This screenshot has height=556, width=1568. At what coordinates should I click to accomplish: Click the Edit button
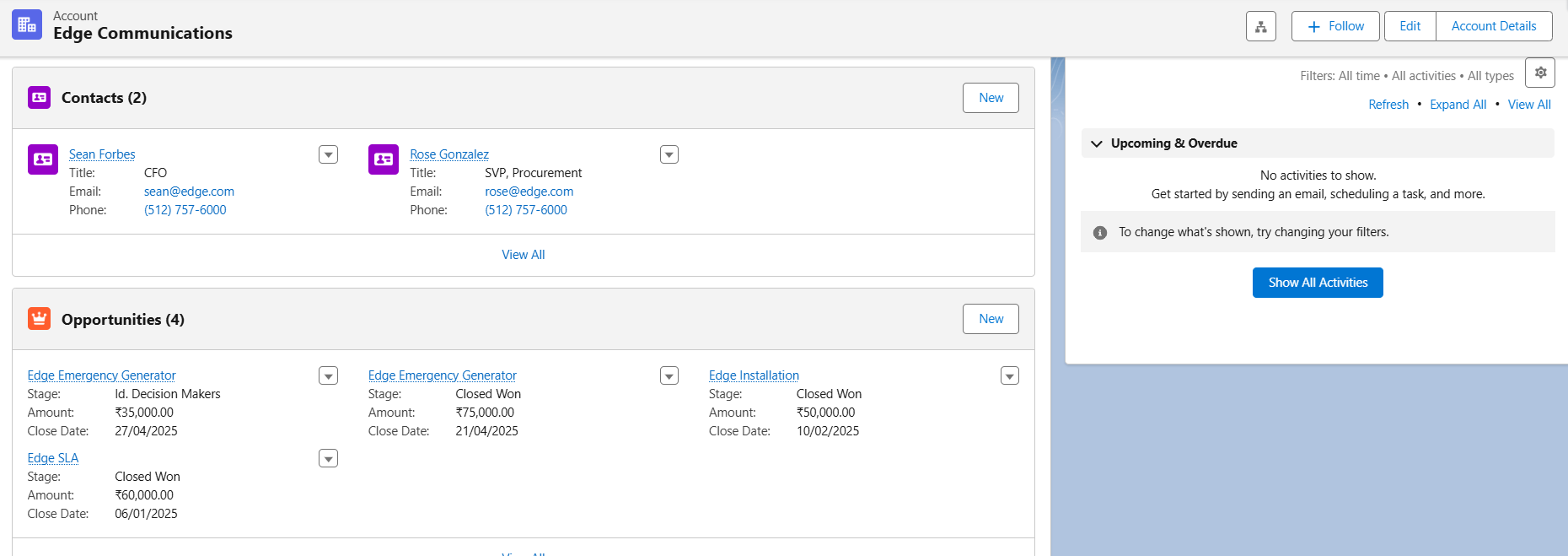[1410, 26]
